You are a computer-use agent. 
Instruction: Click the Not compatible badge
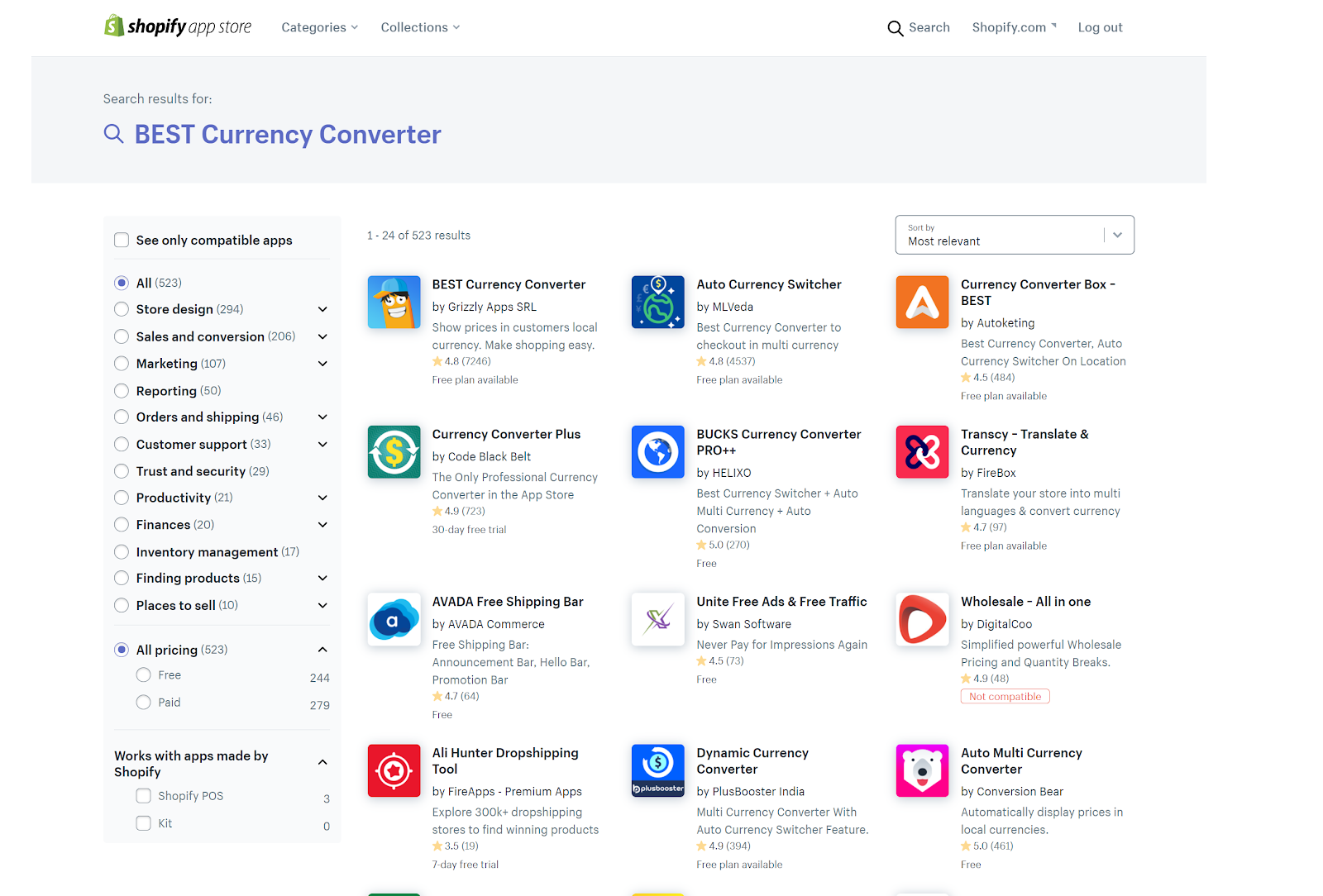(1005, 697)
